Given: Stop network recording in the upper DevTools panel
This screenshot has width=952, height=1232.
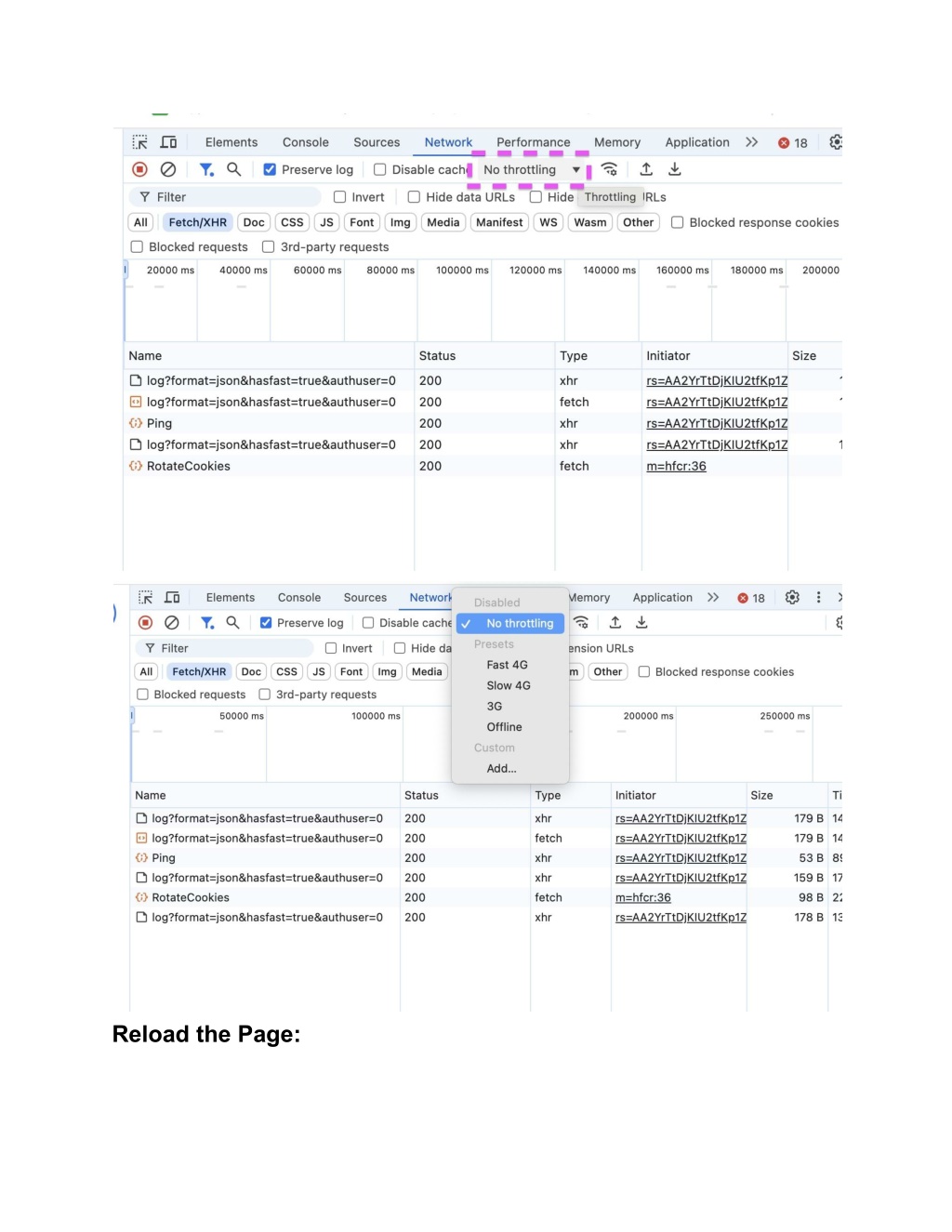Looking at the screenshot, I should [x=140, y=169].
